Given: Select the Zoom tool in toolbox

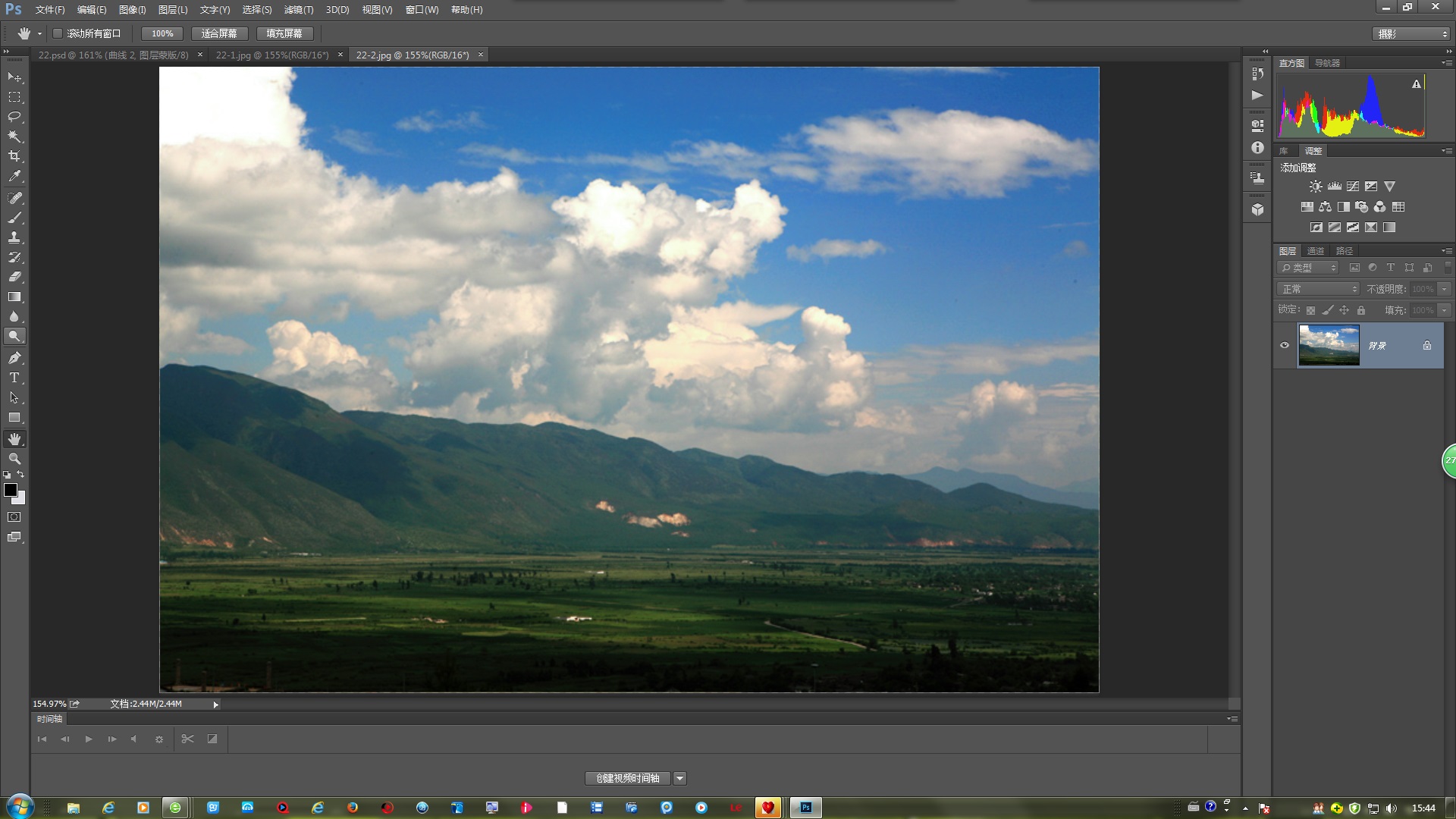Looking at the screenshot, I should point(14,459).
